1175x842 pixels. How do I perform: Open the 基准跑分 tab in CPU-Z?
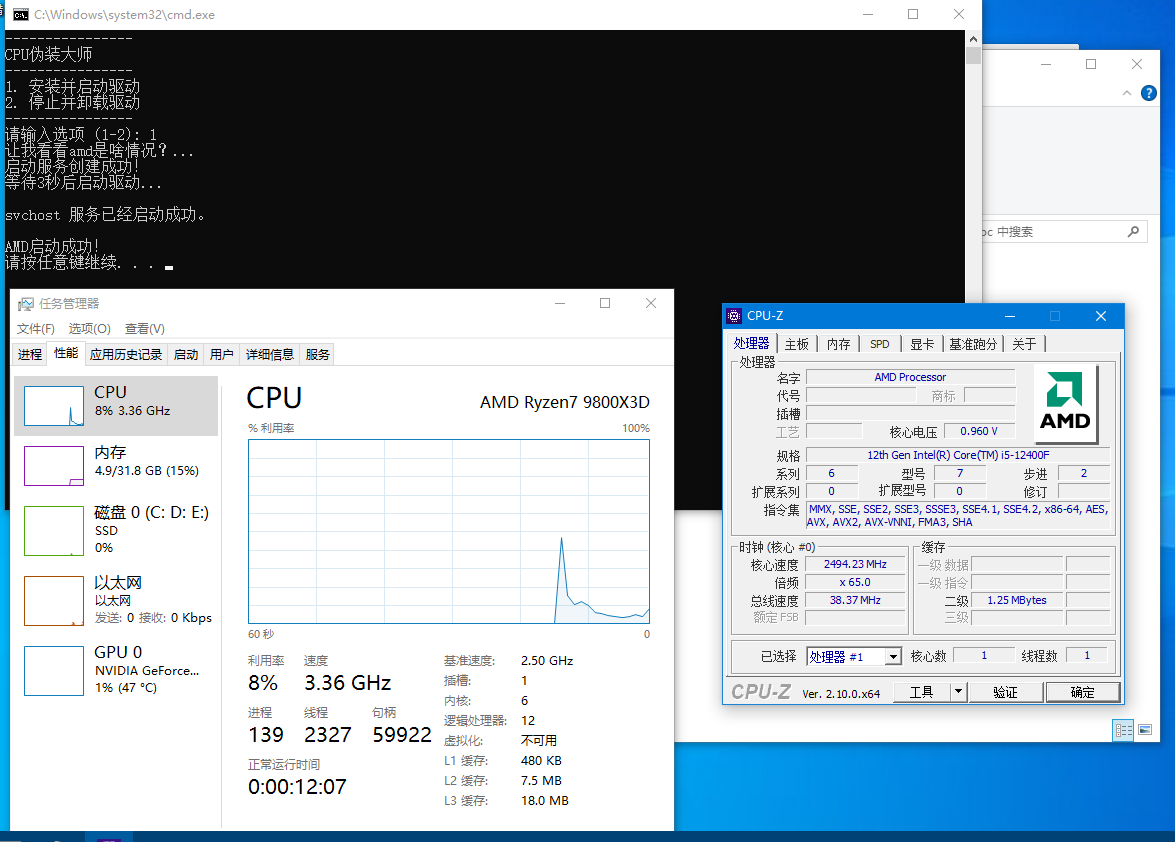coord(973,344)
